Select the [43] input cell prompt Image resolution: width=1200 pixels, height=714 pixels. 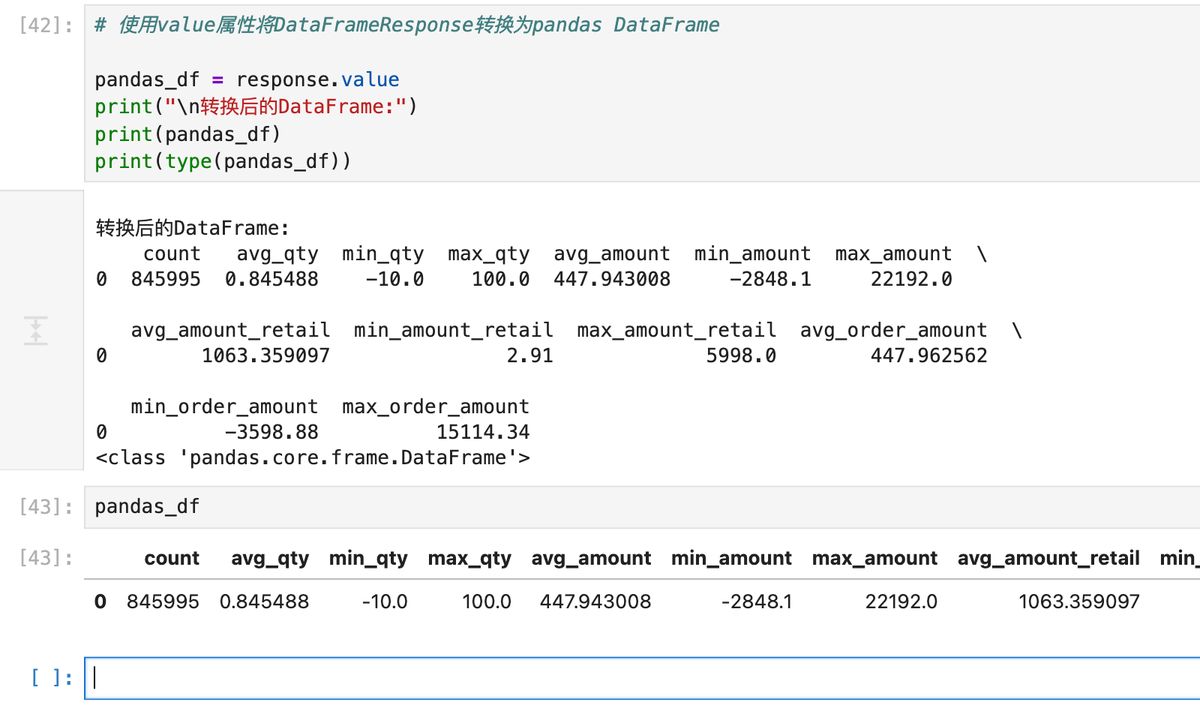pos(46,507)
